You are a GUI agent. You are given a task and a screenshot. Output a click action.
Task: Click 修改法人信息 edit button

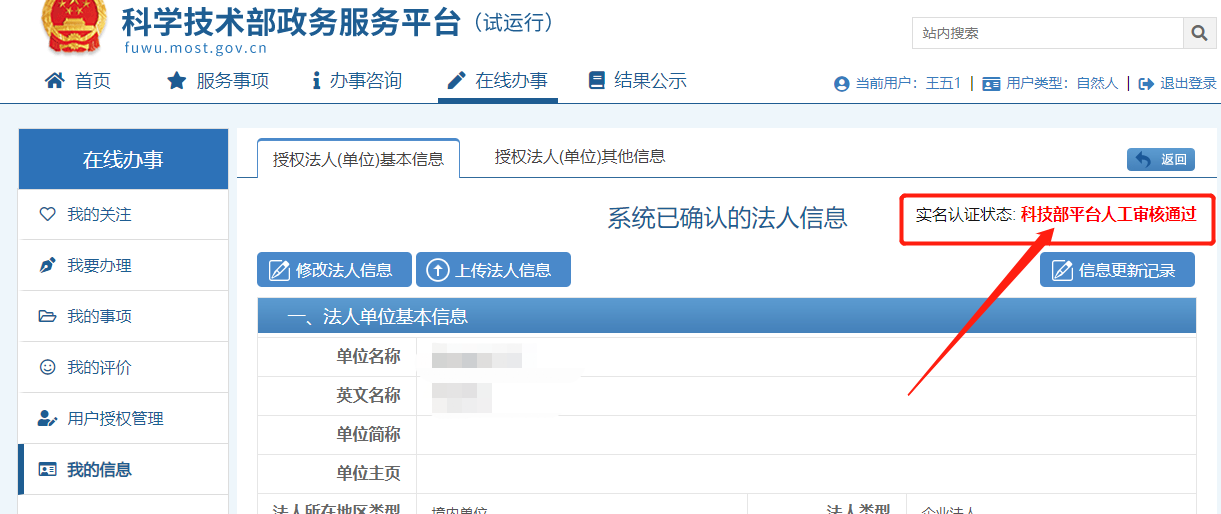click(334, 270)
